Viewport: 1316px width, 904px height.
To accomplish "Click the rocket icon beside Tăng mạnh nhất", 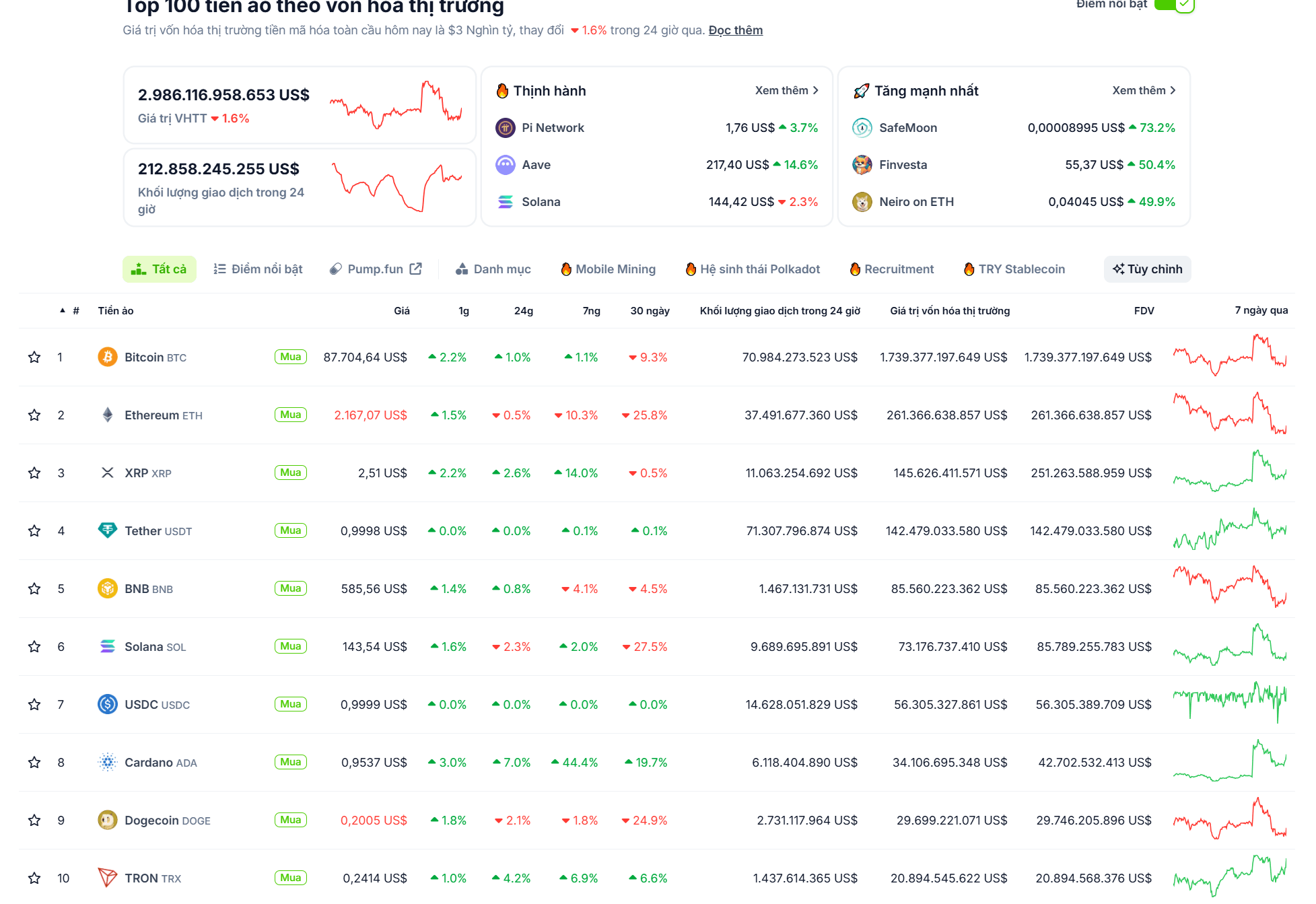I will tap(861, 91).
